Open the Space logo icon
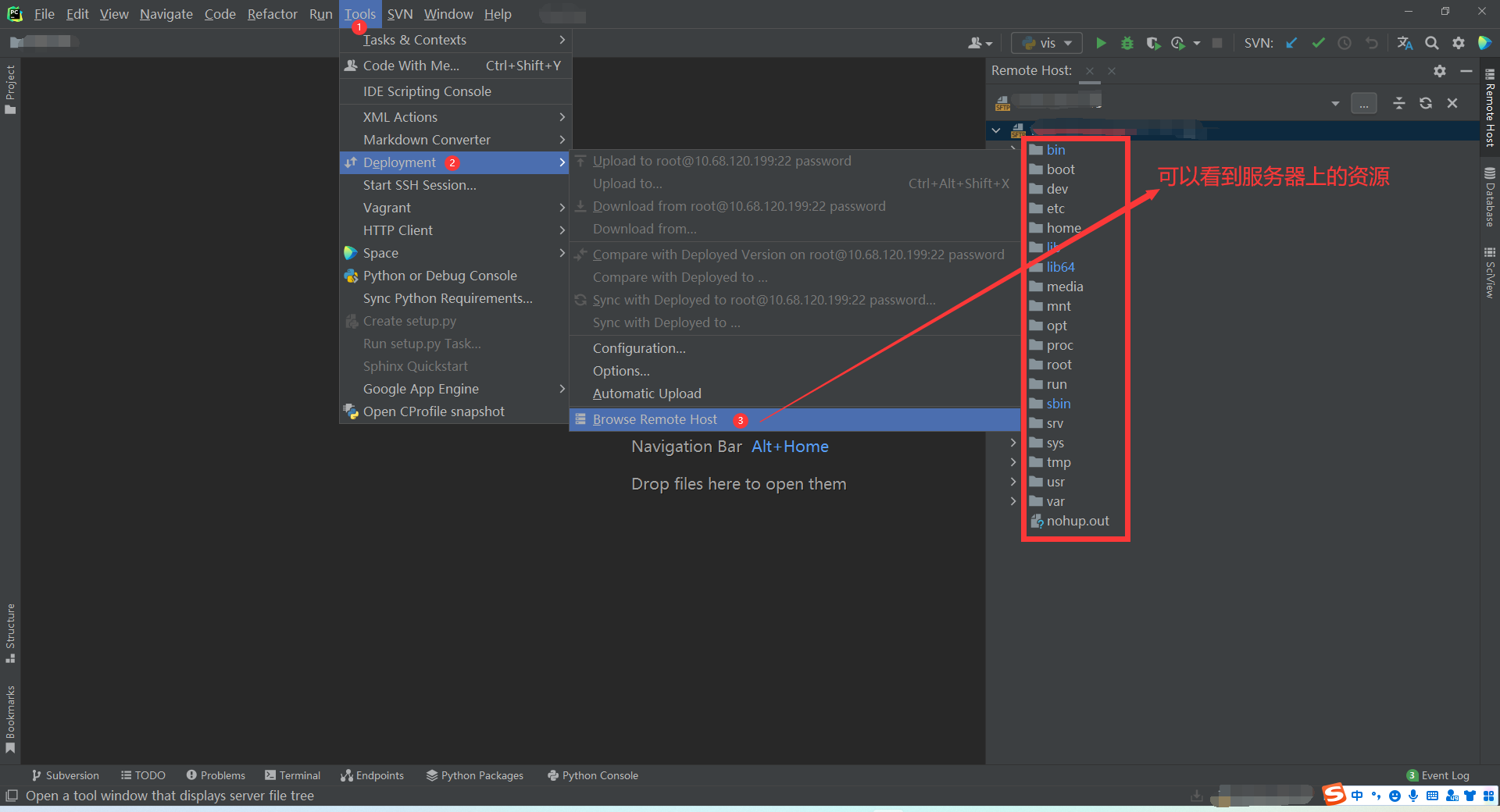This screenshot has width=1500, height=812. tap(1484, 43)
